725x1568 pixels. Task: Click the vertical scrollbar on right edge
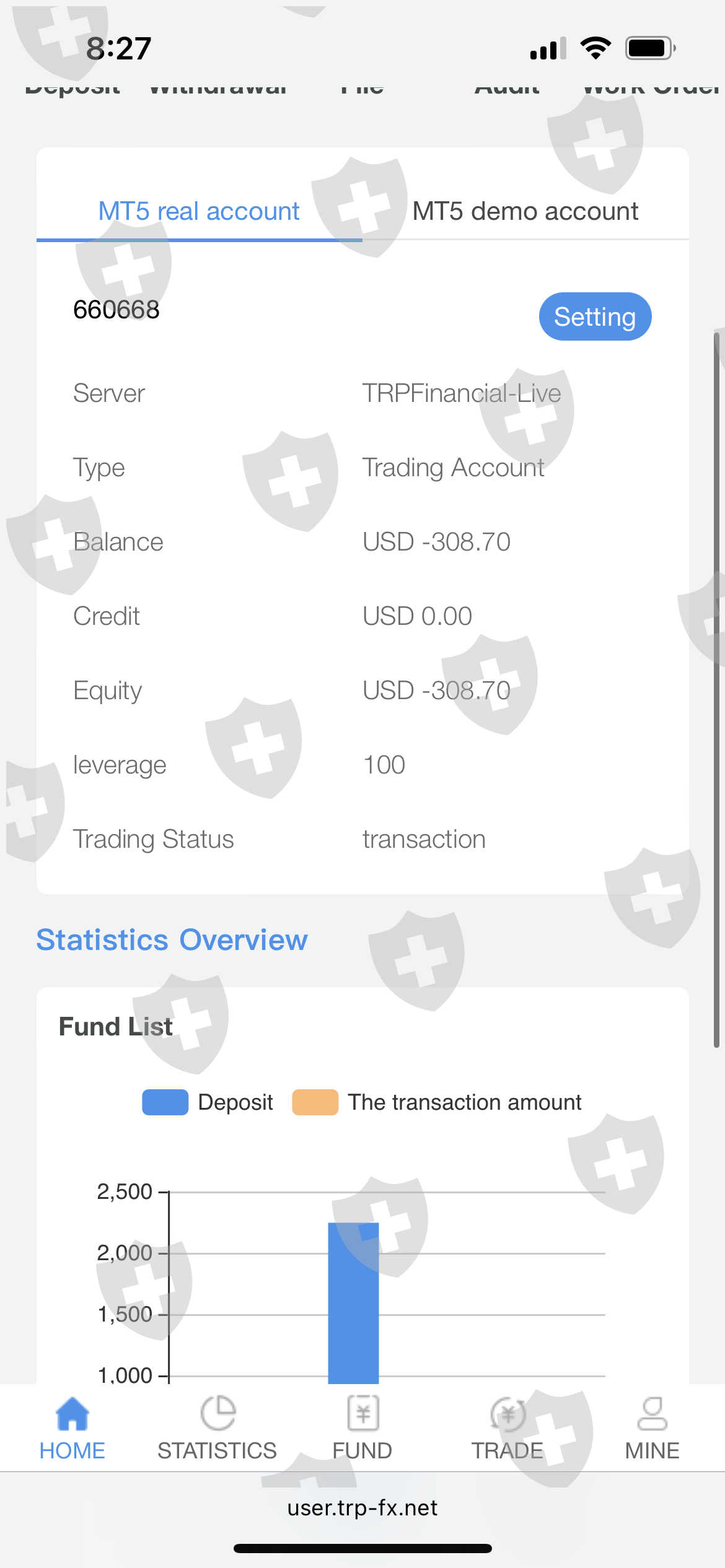[x=716, y=690]
